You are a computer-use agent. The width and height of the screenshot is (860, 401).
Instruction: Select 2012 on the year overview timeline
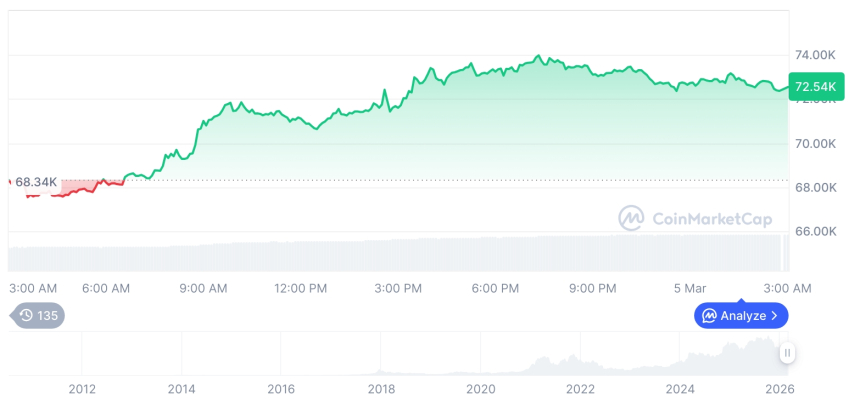pos(82,388)
